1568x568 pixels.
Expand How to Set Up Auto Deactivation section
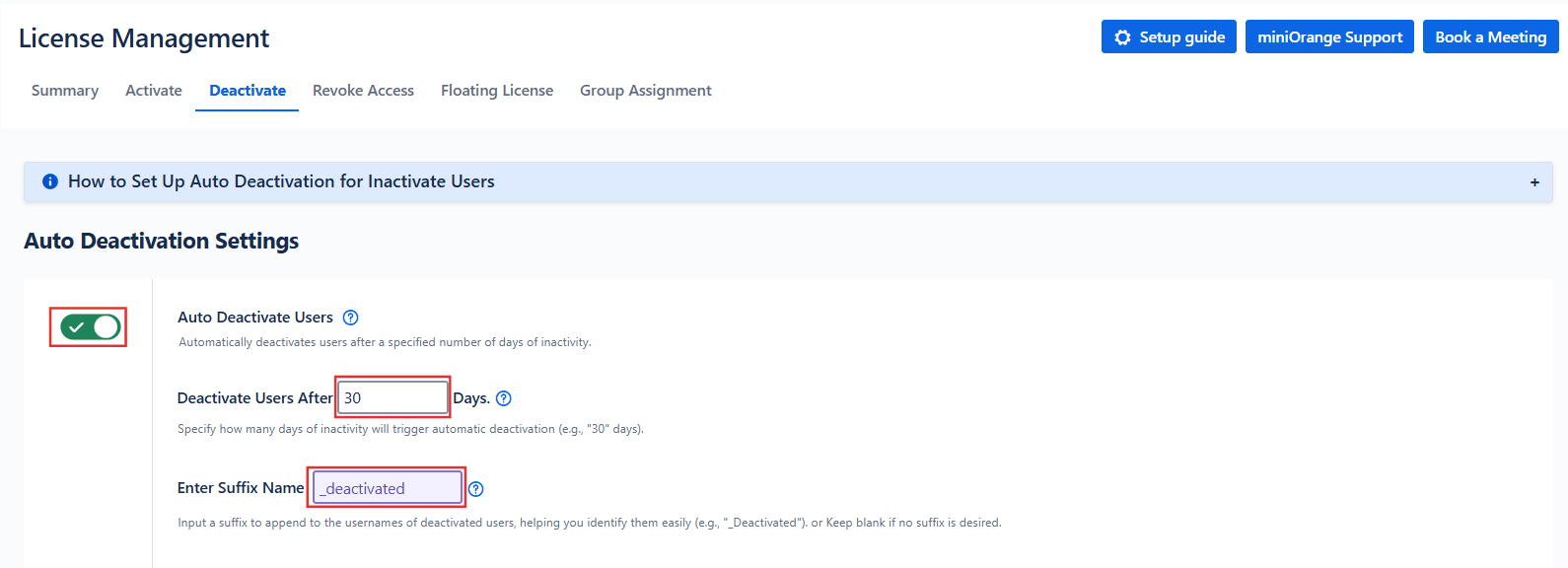point(281,181)
